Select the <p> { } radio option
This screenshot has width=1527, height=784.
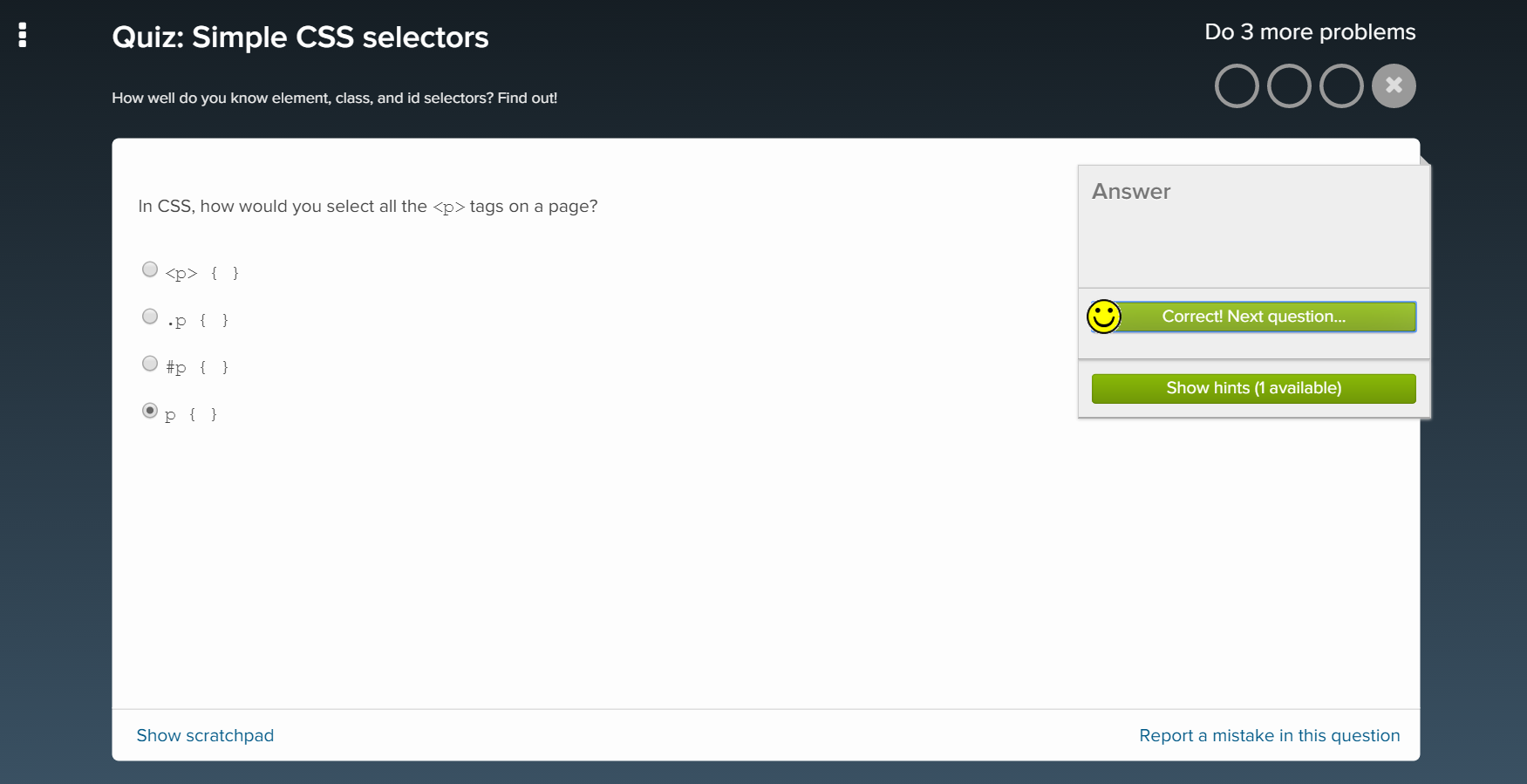[150, 269]
